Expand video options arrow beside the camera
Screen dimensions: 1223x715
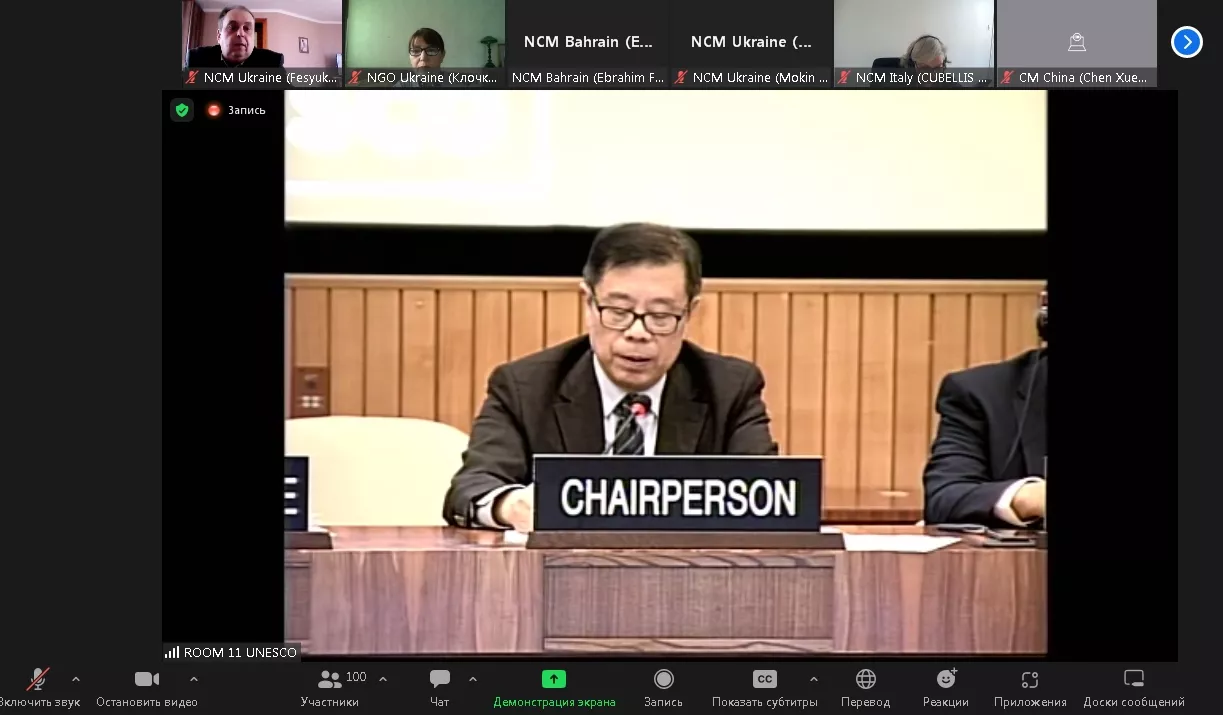194,679
